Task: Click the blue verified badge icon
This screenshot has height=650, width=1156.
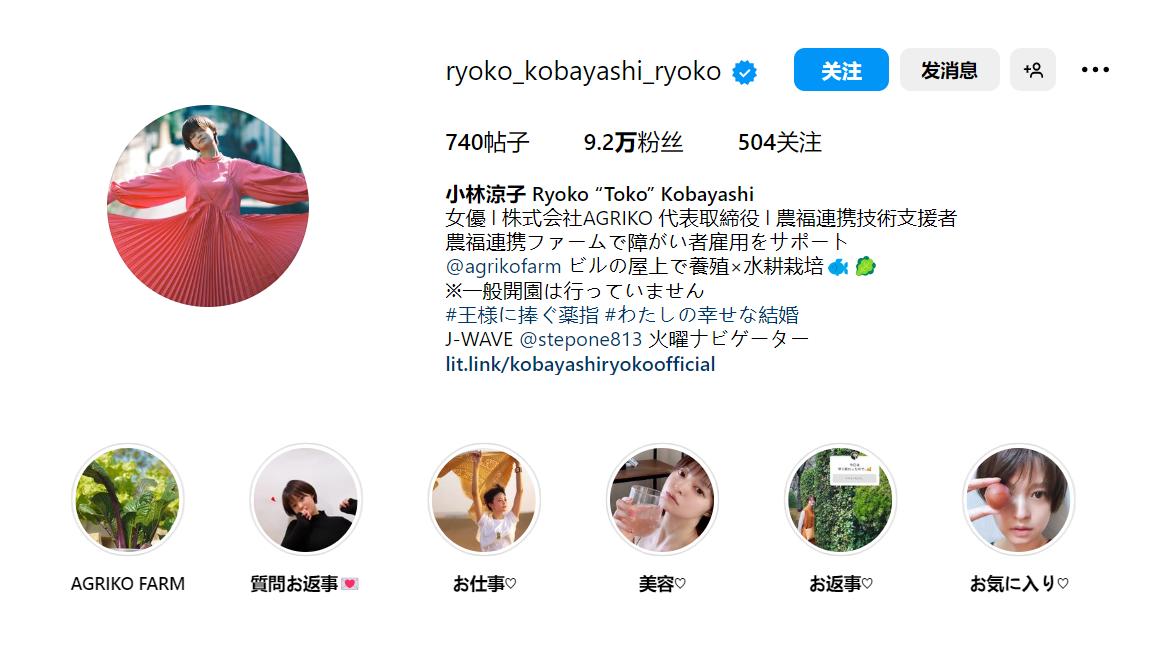Action: click(744, 72)
